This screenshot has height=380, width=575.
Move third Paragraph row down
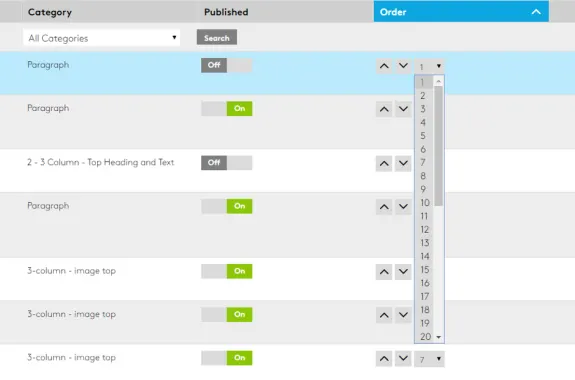coord(403,207)
